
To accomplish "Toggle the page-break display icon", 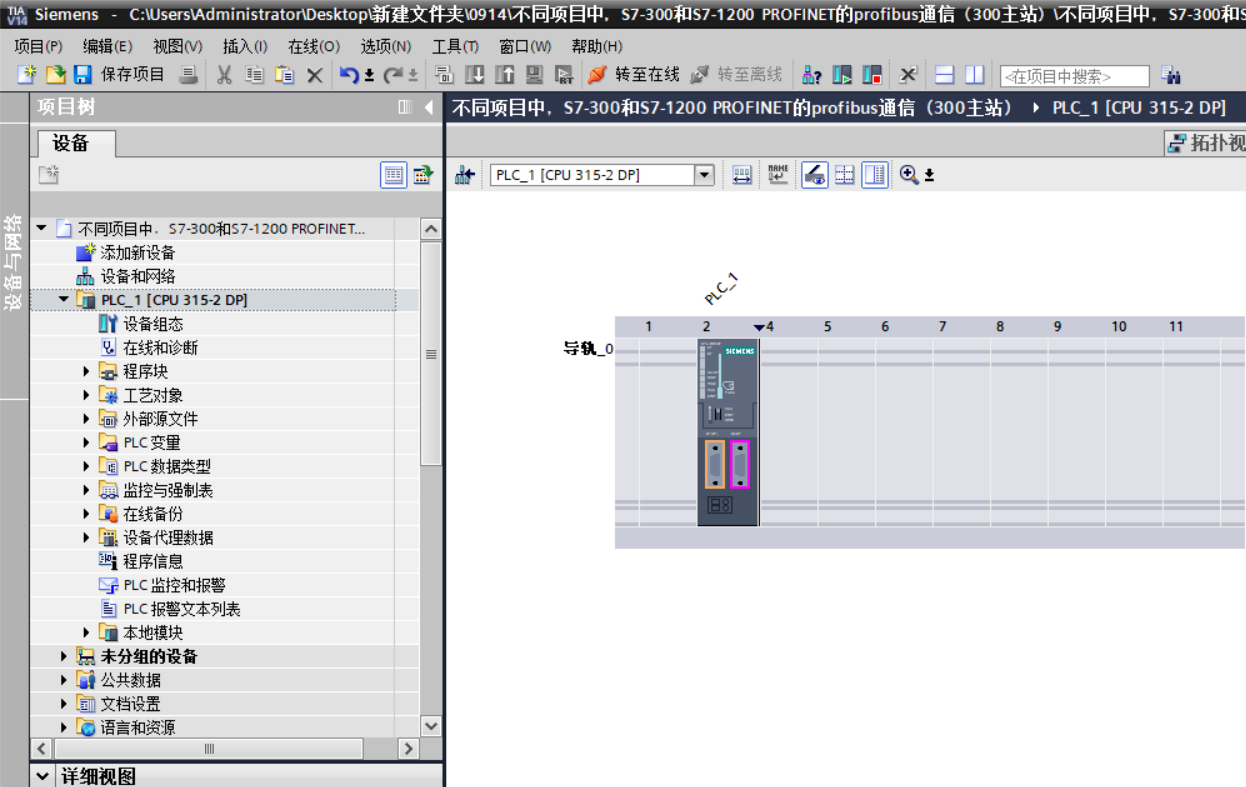I will click(x=845, y=175).
